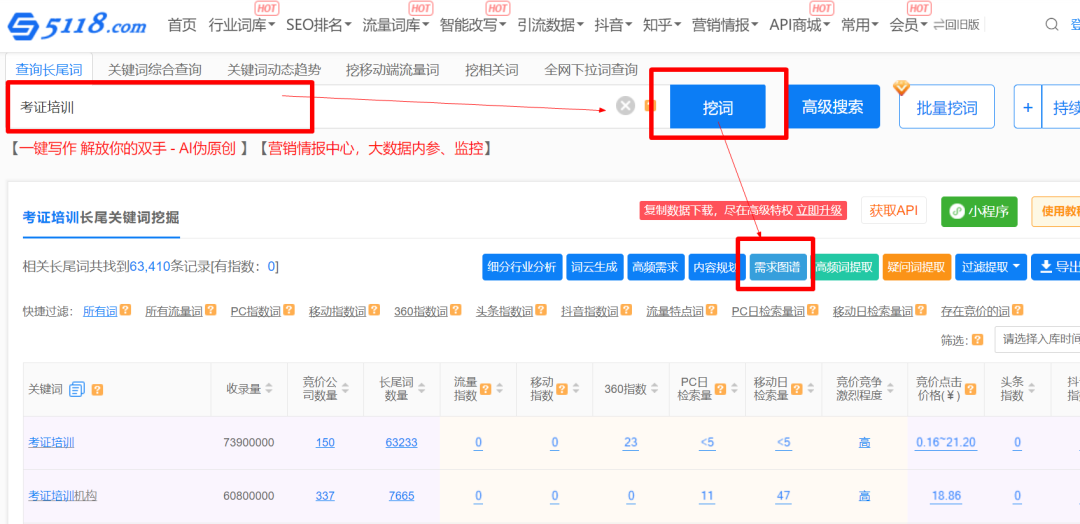The height and width of the screenshot is (524, 1080).
Task: Sort by 360指数 column arrows
Action: coord(652,389)
